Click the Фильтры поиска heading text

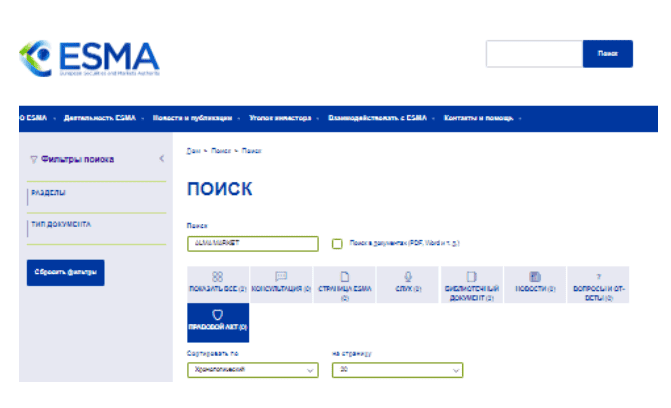coord(77,159)
